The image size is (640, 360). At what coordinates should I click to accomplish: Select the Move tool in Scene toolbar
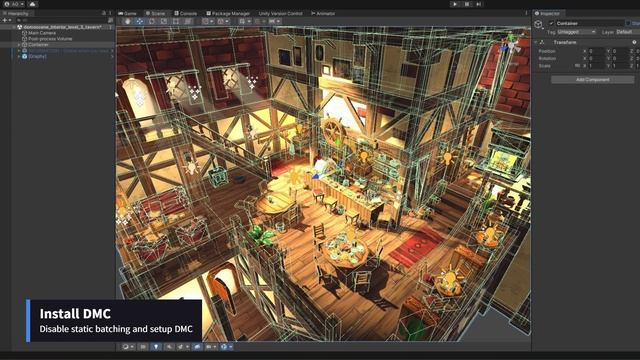coord(140,21)
